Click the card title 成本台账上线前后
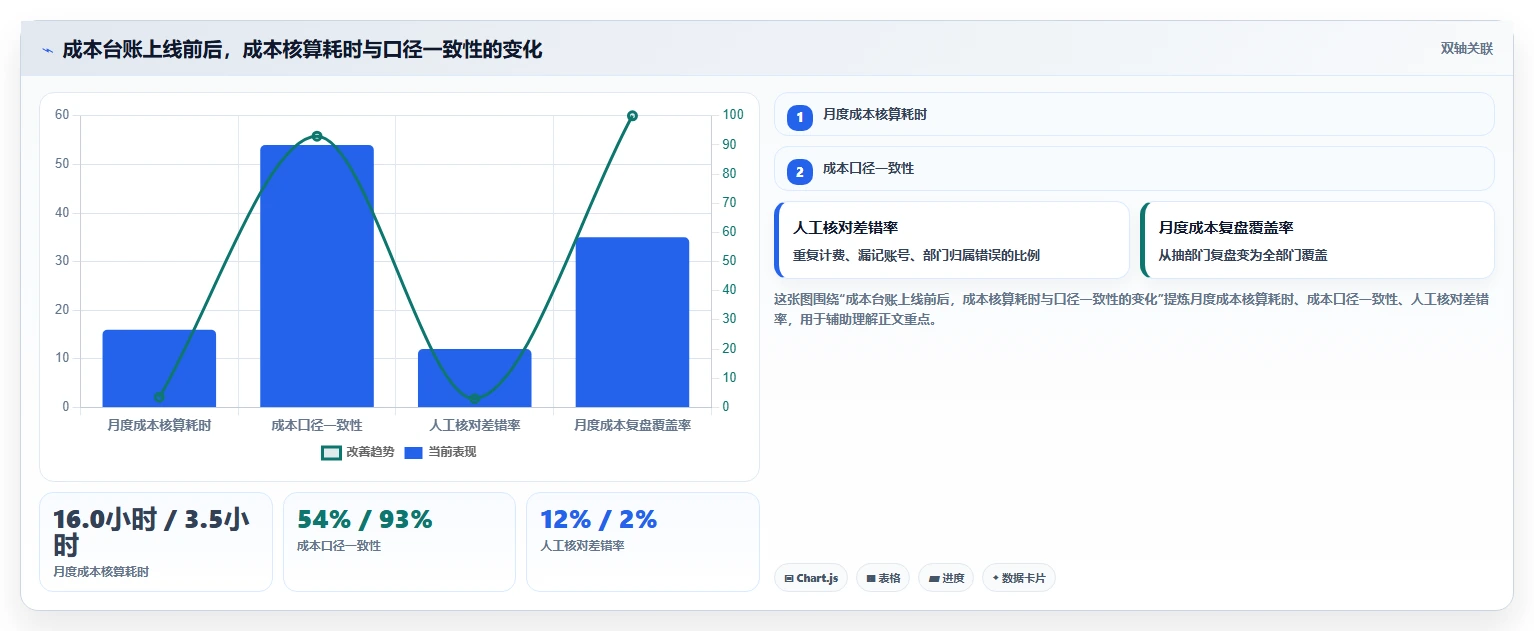The height and width of the screenshot is (631, 1534). [x=302, y=49]
